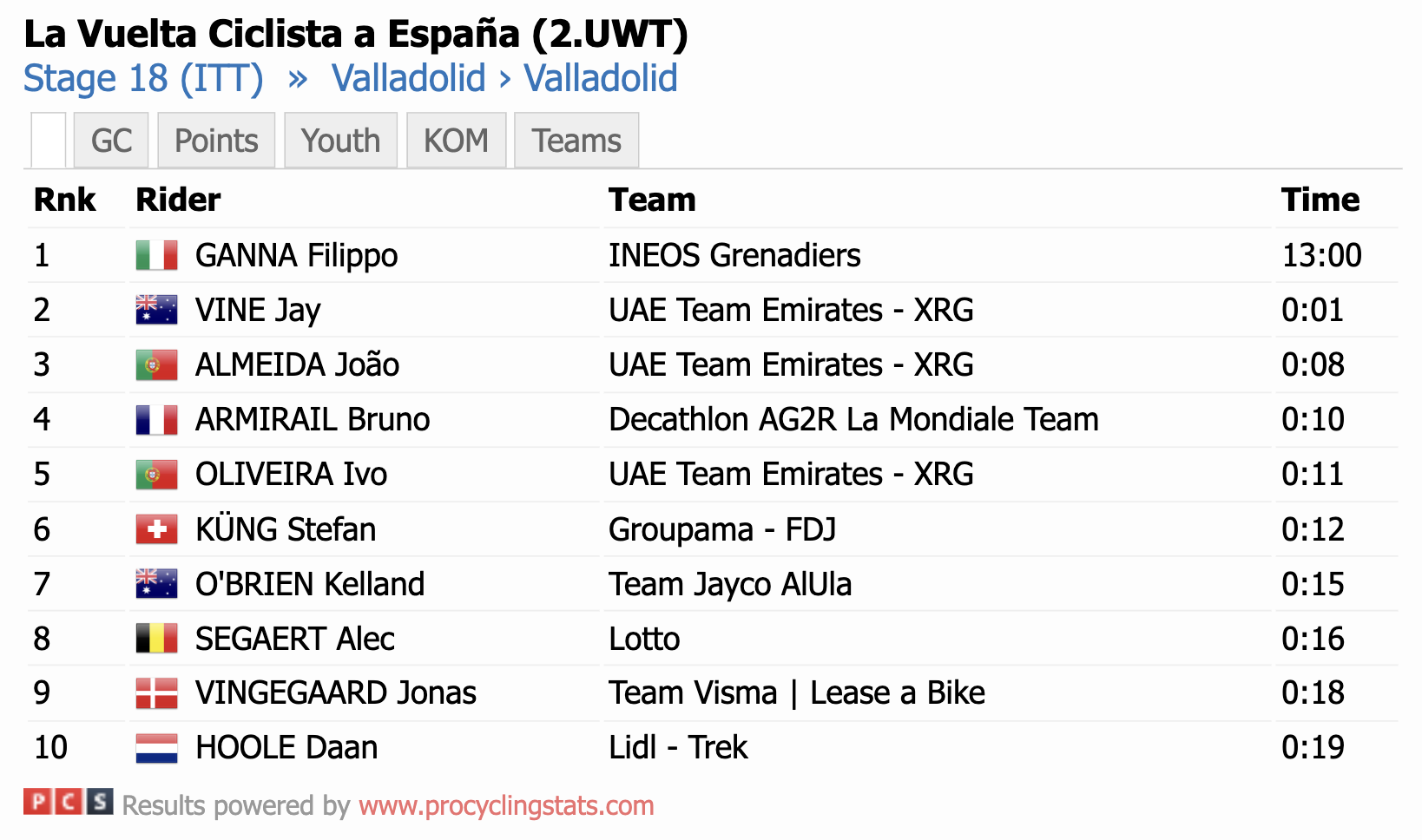Click the PCS logo in footer
This screenshot has width=1422, height=840.
point(69,802)
